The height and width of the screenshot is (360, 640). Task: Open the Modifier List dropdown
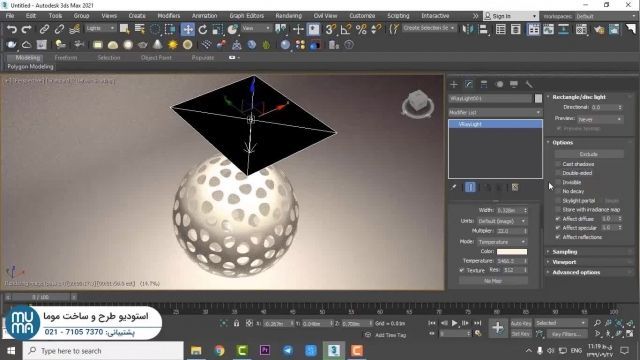pyautogui.click(x=495, y=112)
